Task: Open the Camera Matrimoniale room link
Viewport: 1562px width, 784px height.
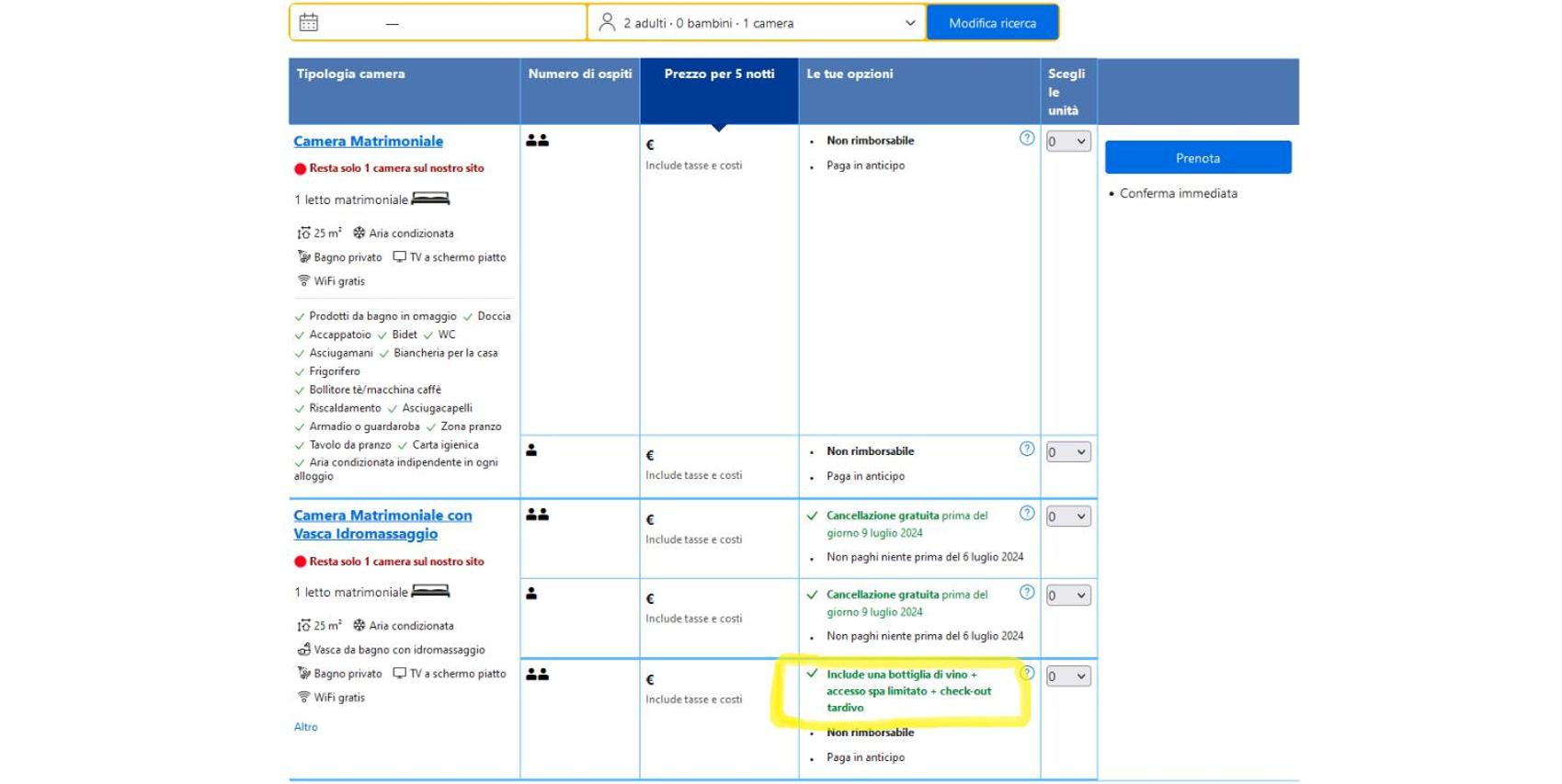Action: click(x=368, y=142)
